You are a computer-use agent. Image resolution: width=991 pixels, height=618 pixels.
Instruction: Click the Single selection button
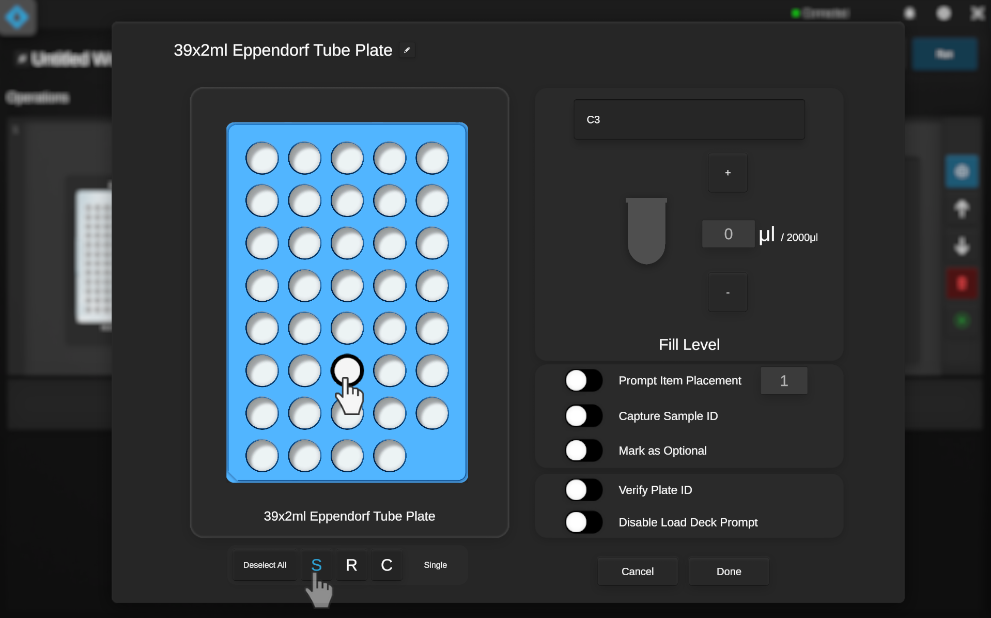coord(435,565)
